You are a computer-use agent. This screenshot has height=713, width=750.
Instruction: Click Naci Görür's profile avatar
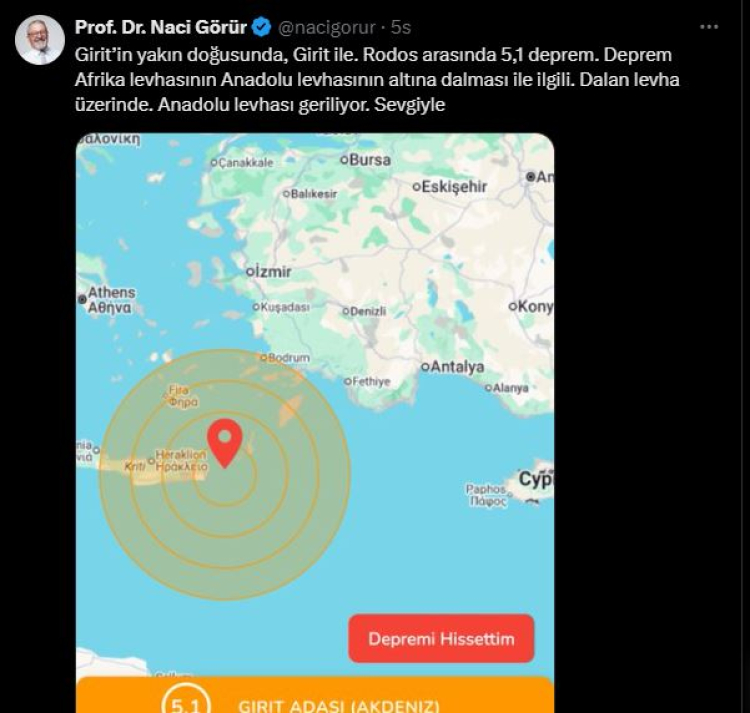40,40
